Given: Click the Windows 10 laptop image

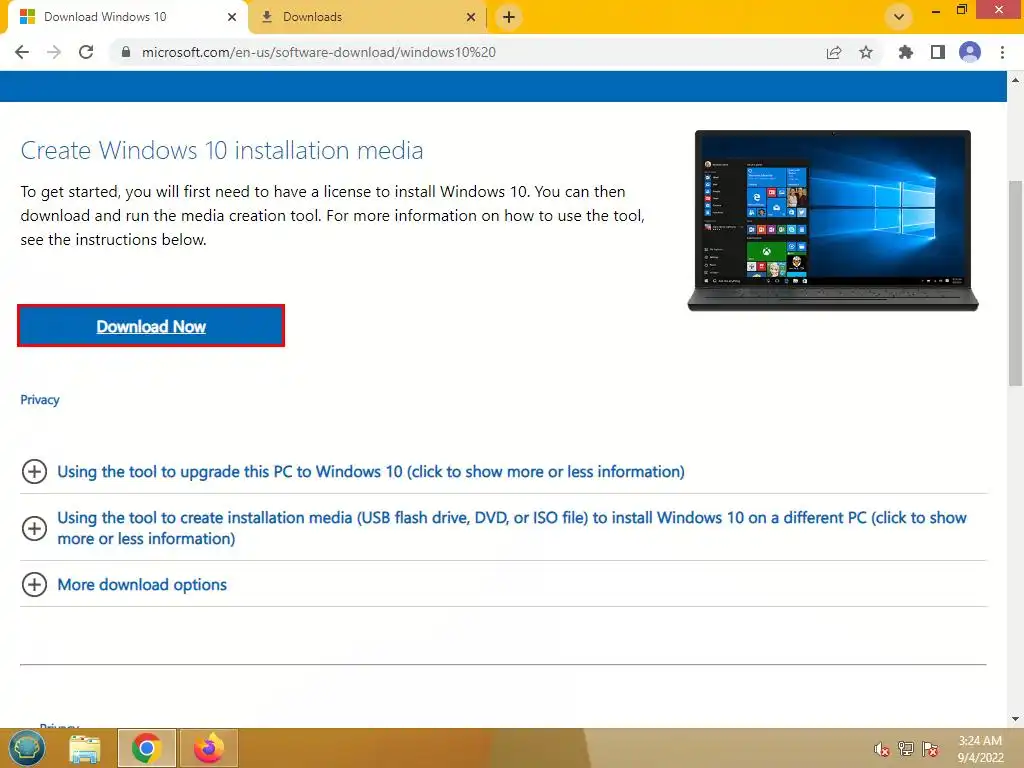Looking at the screenshot, I should 833,221.
